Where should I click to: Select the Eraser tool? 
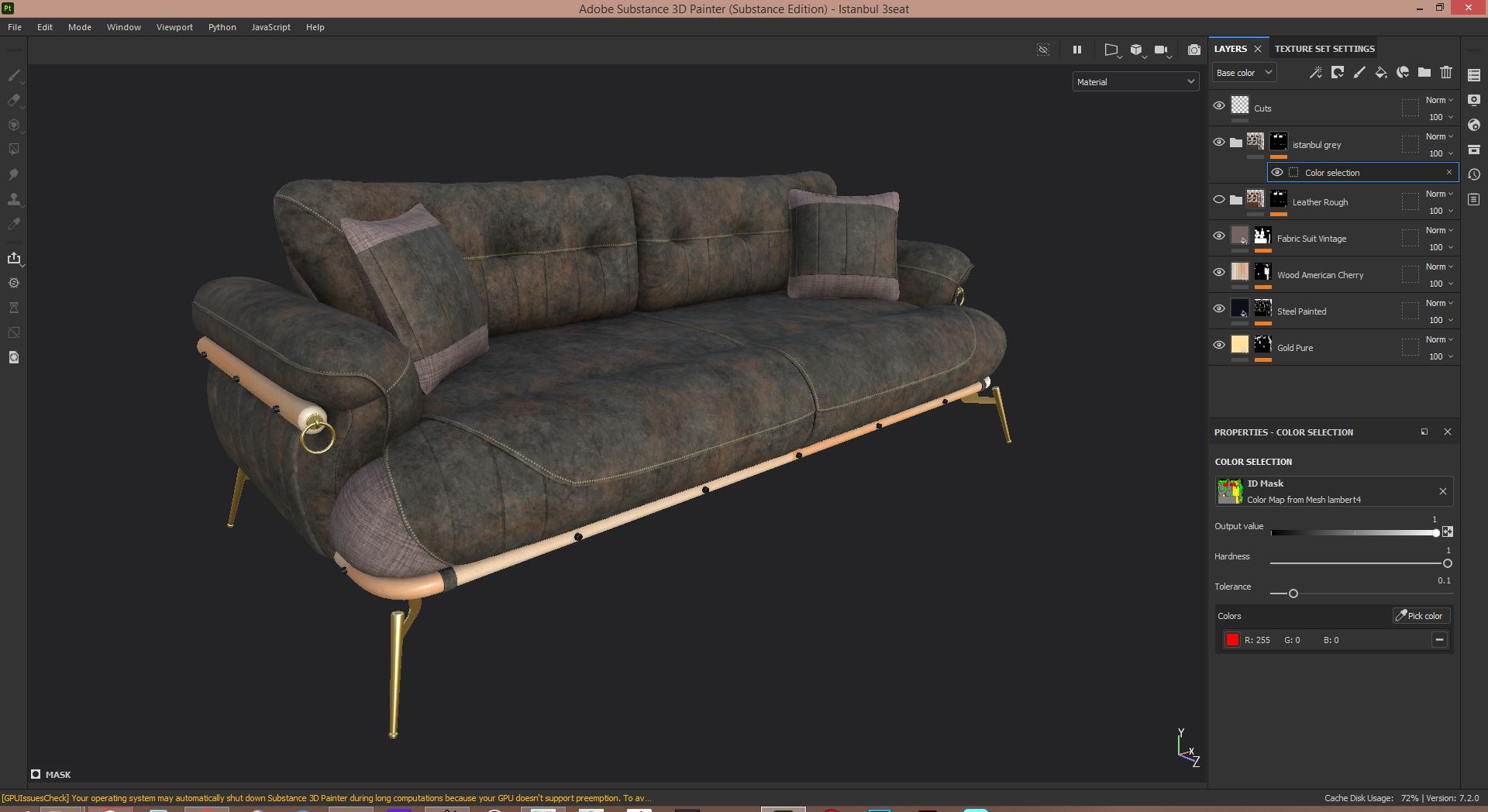14,100
